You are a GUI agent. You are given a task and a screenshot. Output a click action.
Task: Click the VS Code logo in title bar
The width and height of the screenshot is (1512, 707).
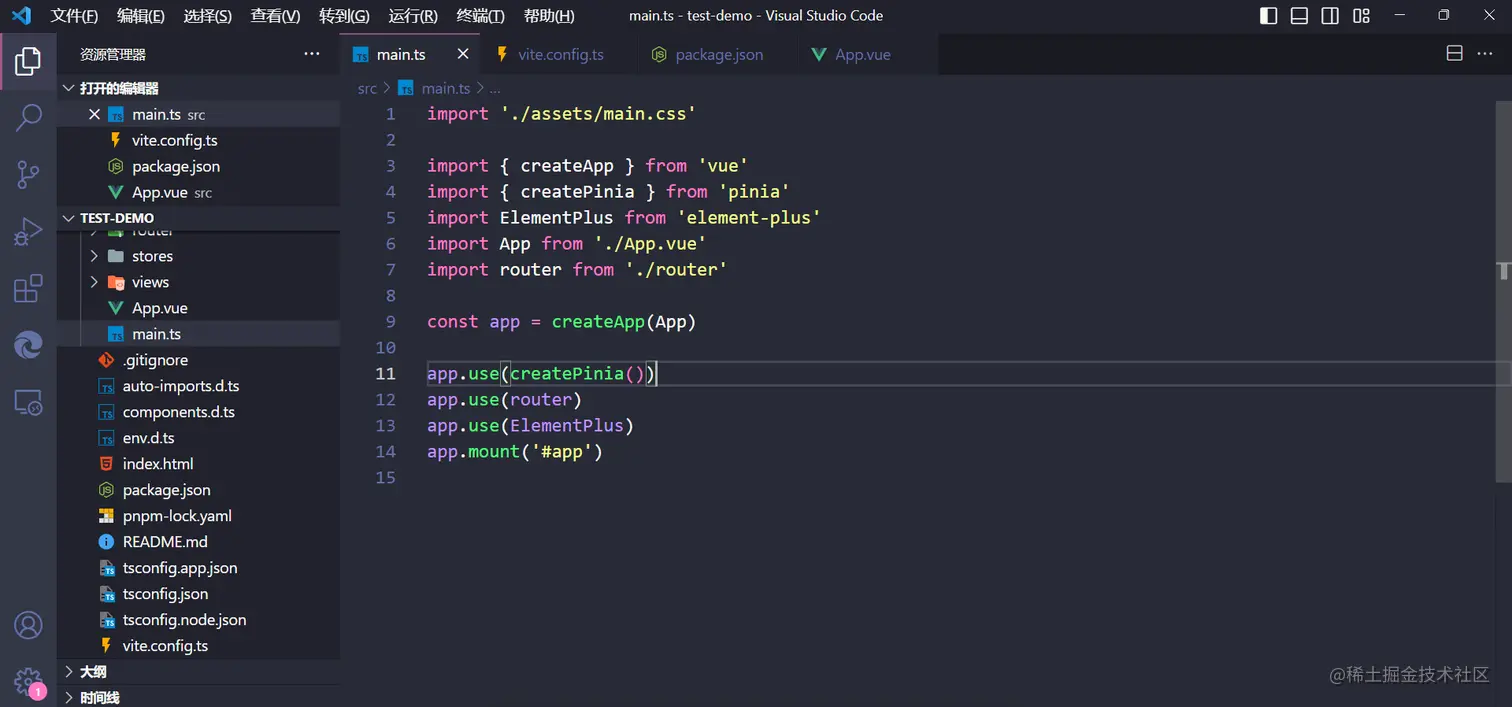click(x=21, y=15)
